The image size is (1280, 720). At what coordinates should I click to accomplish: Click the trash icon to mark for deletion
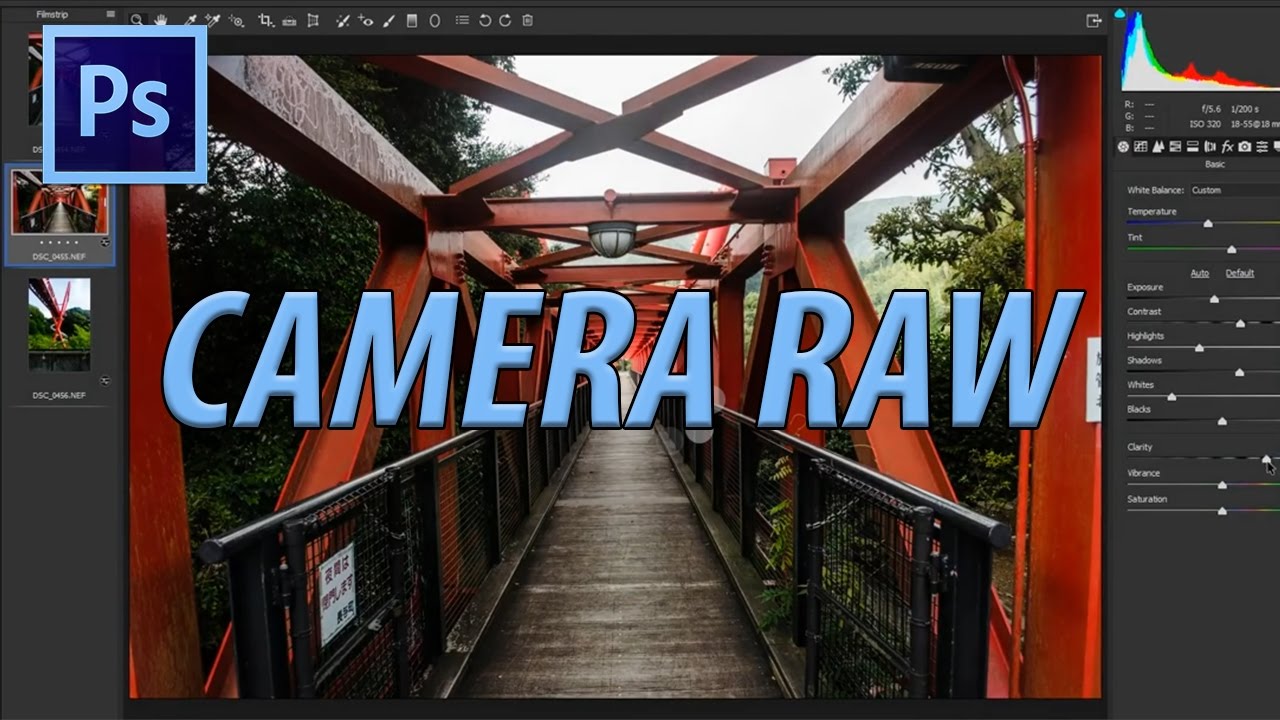tap(527, 20)
